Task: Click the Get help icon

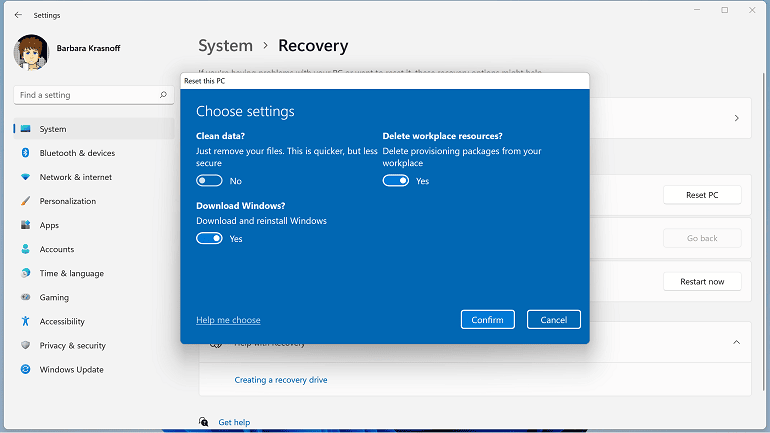Action: point(203,422)
